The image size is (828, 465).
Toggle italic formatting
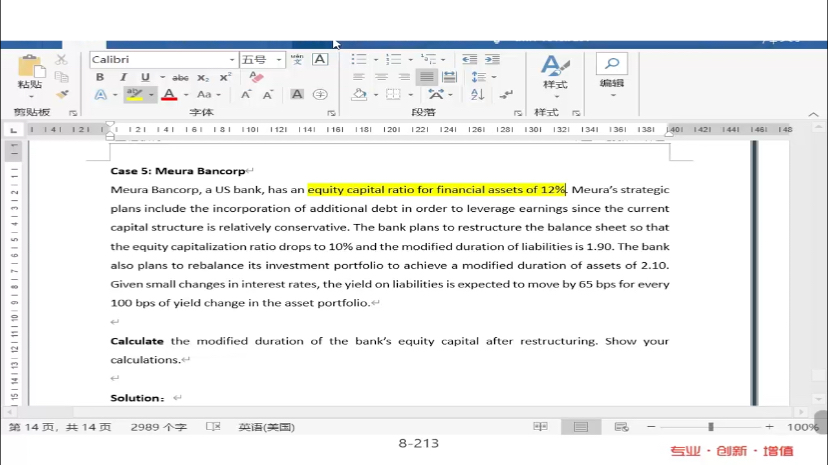click(x=124, y=77)
